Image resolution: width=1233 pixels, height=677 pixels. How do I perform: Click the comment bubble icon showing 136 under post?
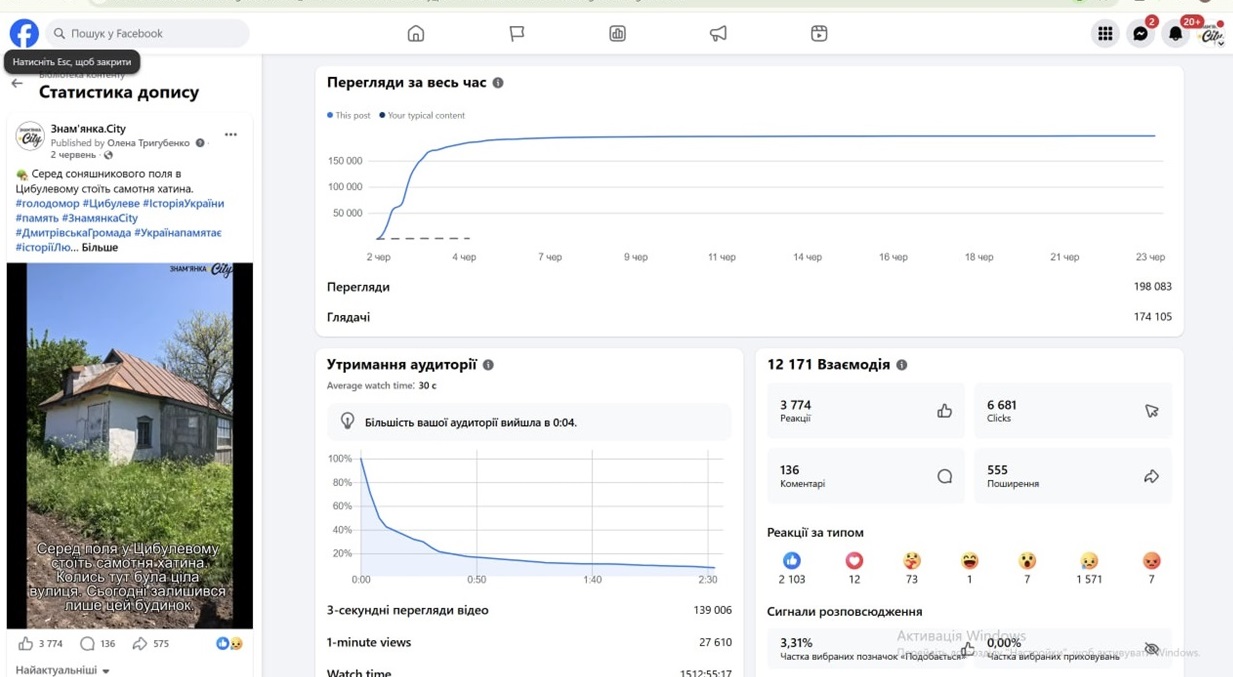pyautogui.click(x=87, y=644)
